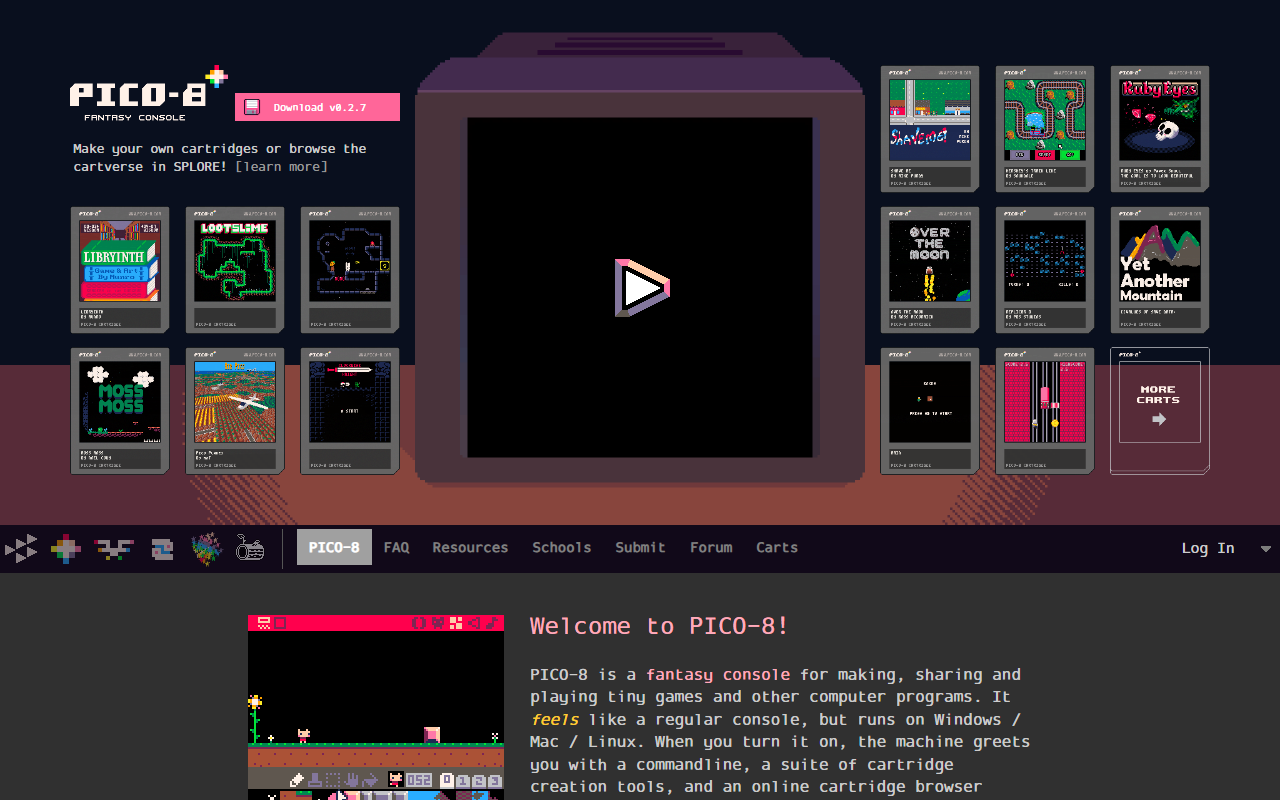The image size is (1280, 800).
Task: Open the colorful plus PICO-8 nav icon
Action: pyautogui.click(x=66, y=548)
